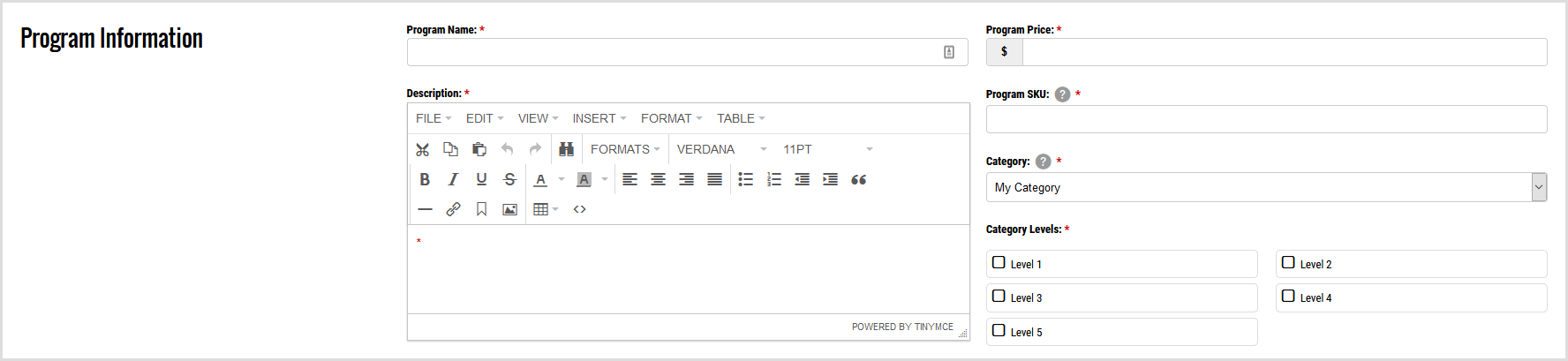This screenshot has height=361, width=1568.
Task: Tick the Level 5 checkbox
Action: point(999,331)
